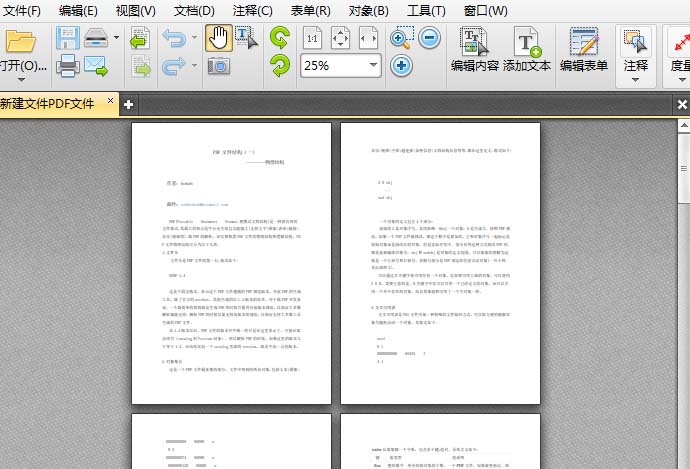The height and width of the screenshot is (469, 690).
Task: Open the 文件(F) menu
Action: coord(21,11)
